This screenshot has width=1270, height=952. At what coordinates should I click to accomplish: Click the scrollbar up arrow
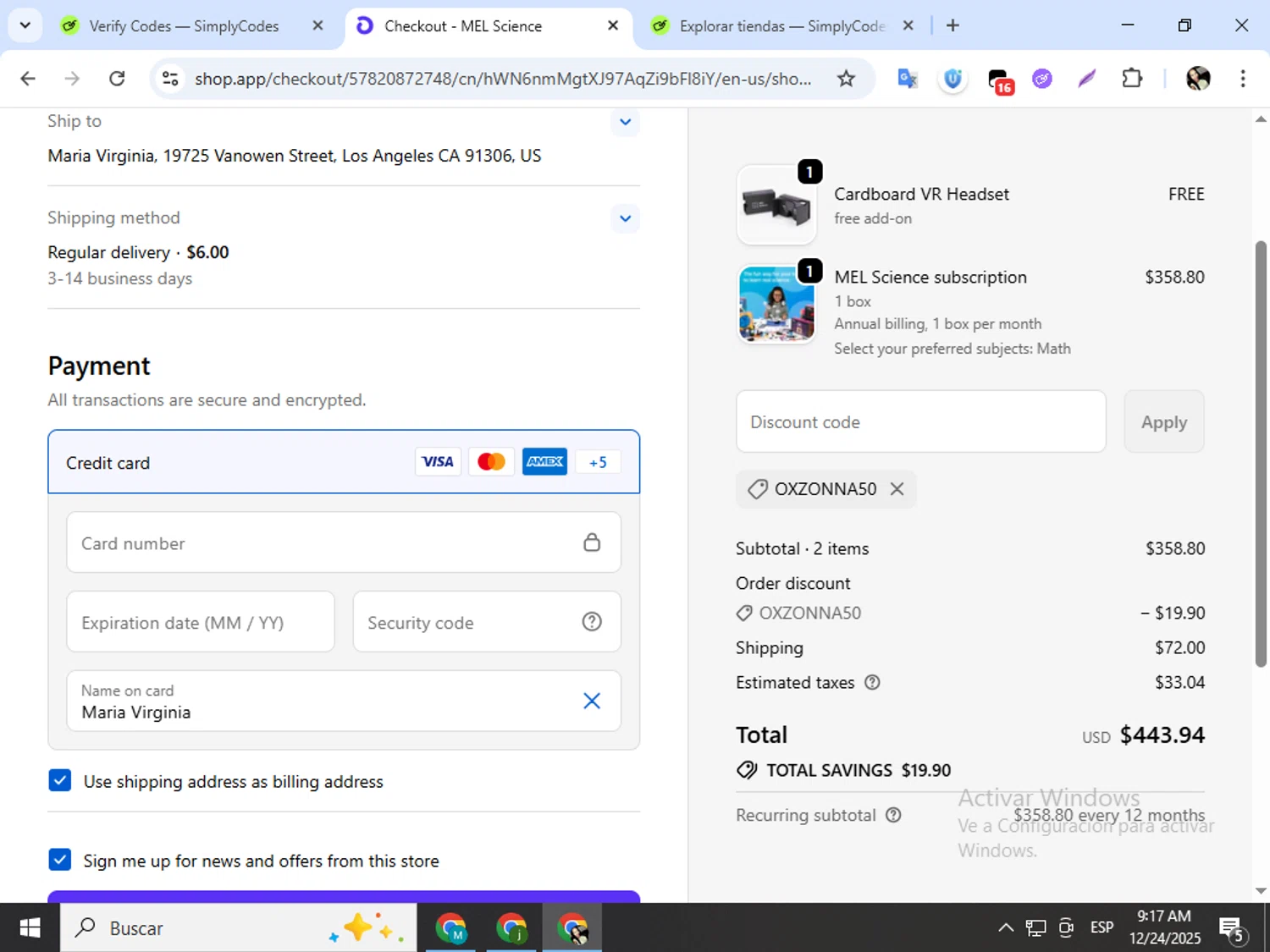(x=1261, y=119)
